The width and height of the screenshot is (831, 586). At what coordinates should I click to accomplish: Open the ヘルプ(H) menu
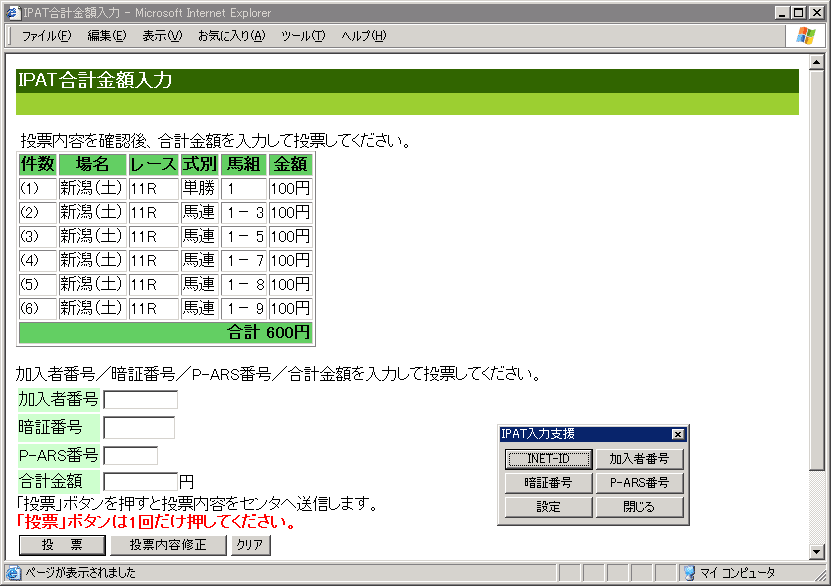point(364,36)
